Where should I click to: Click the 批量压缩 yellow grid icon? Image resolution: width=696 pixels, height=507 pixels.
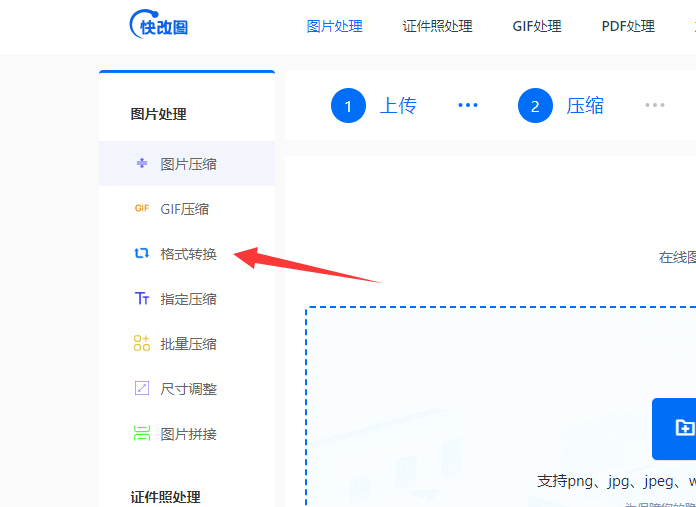pyautogui.click(x=142, y=343)
